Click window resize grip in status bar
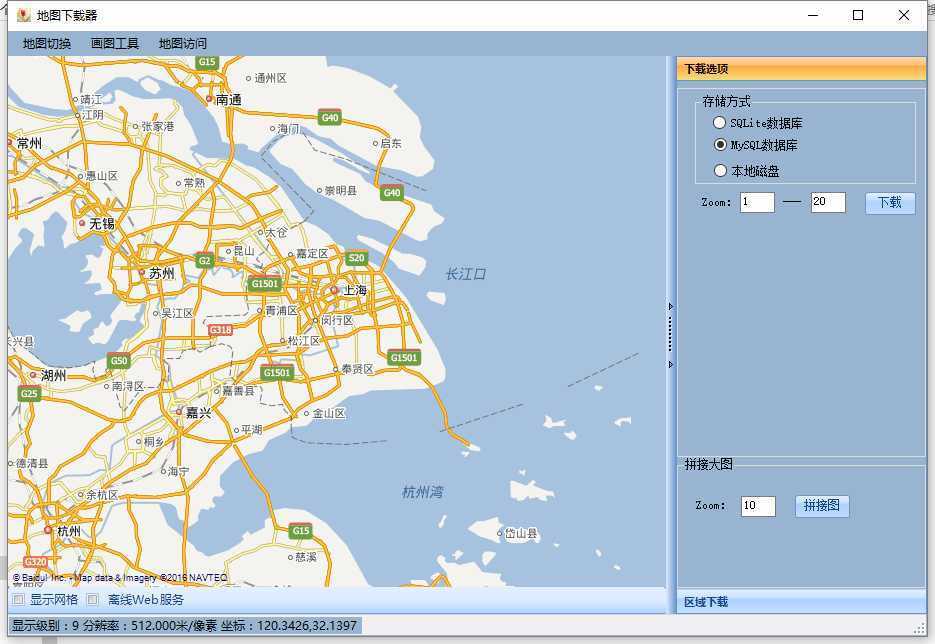 point(919,628)
